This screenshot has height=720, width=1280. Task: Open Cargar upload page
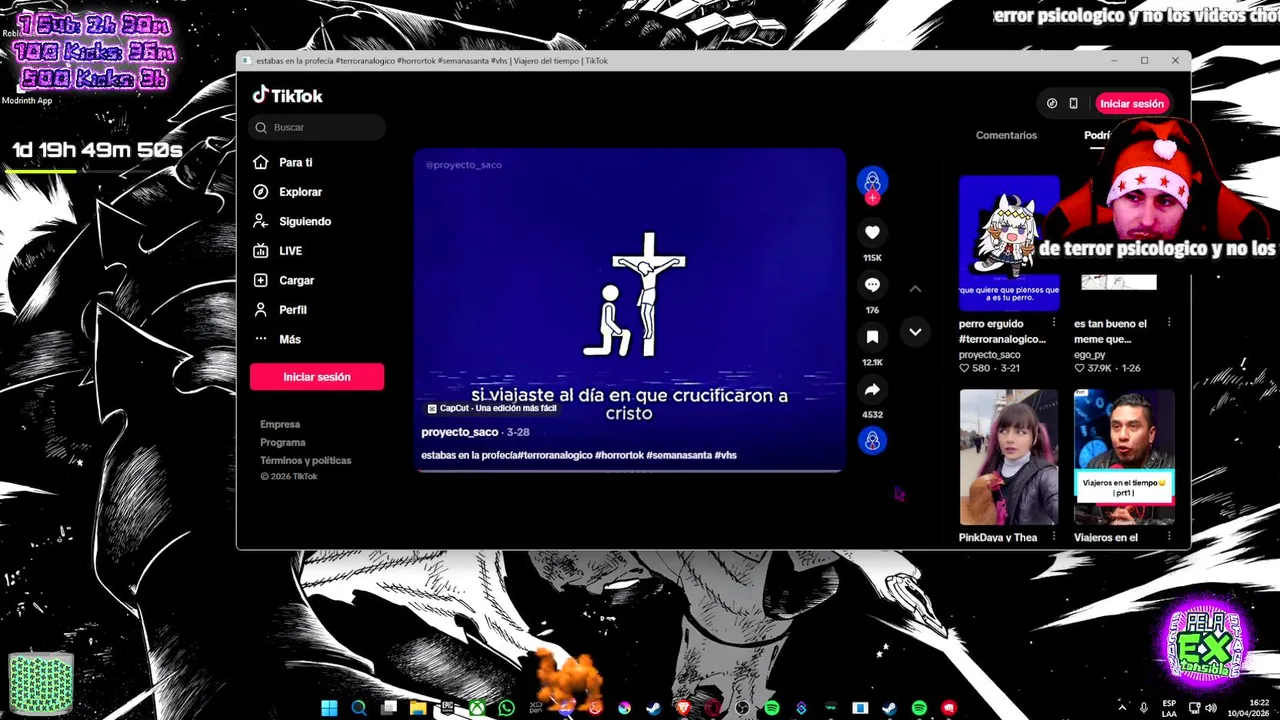(296, 280)
